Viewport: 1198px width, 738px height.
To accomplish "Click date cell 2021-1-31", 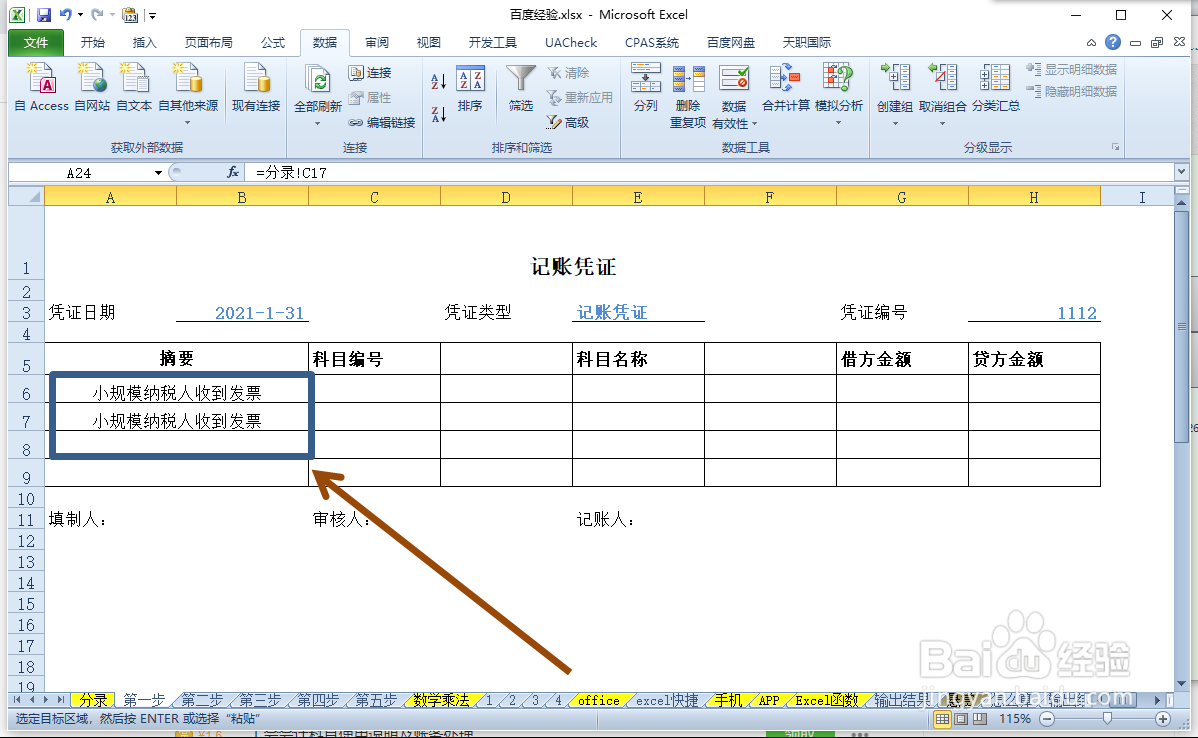I will [x=242, y=312].
